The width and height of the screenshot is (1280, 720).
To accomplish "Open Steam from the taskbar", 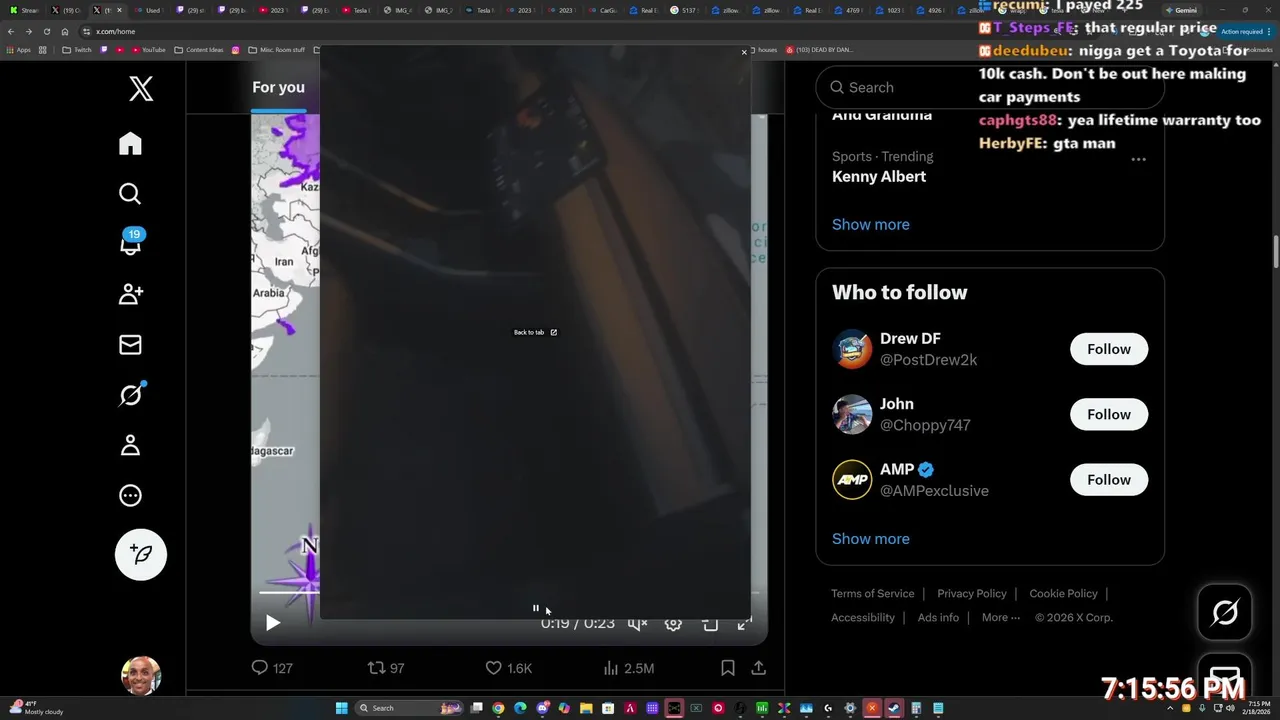I will [894, 708].
